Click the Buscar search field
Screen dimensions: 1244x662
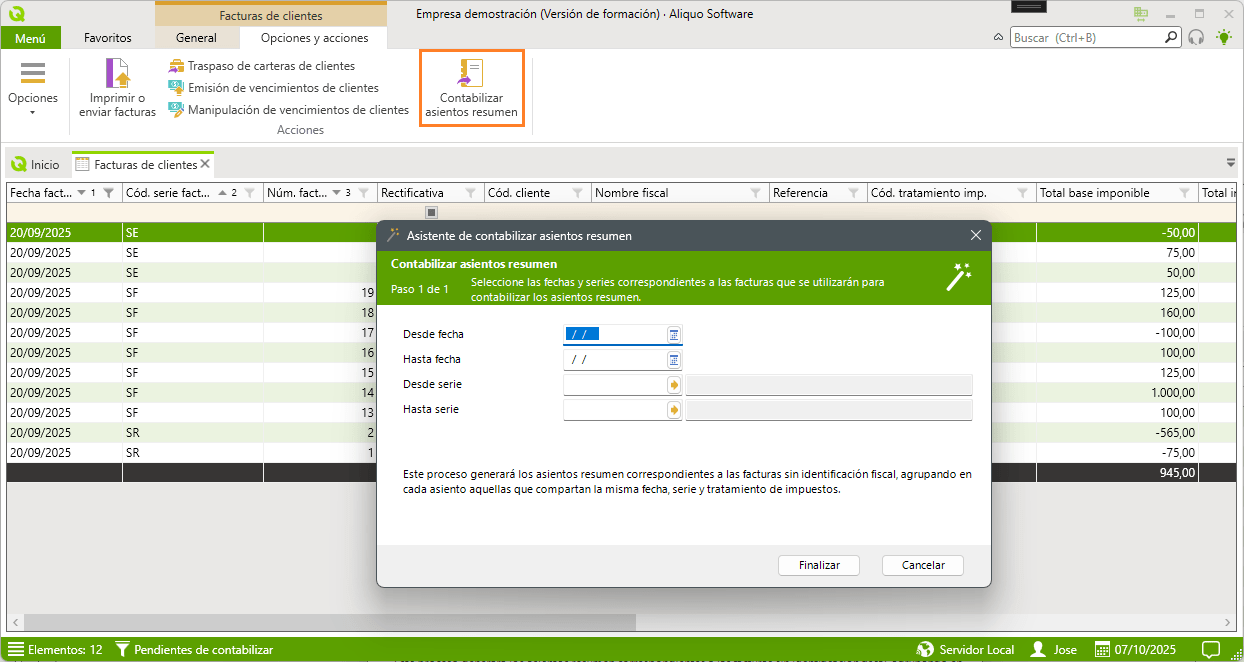[x=1085, y=38]
